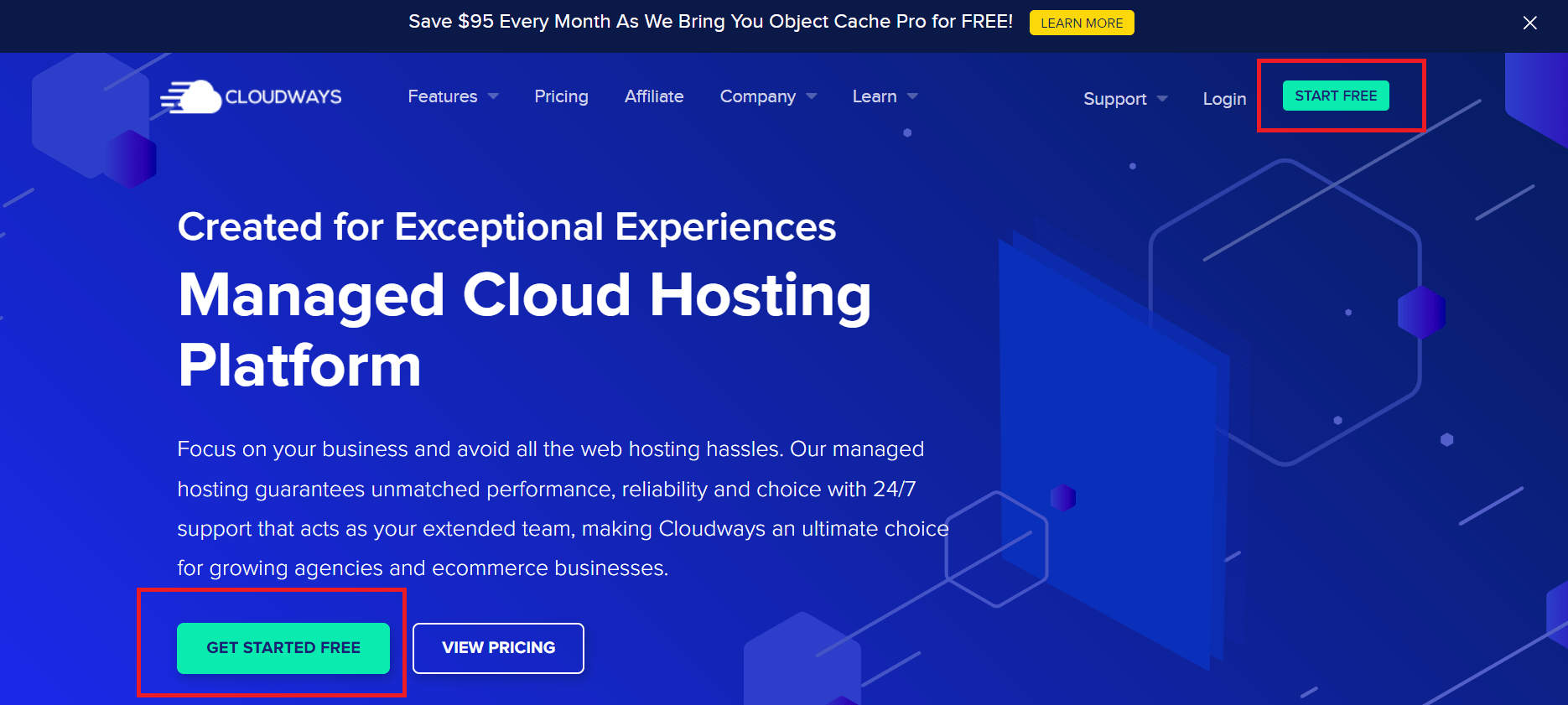The image size is (1568, 705).
Task: Expand the Support dropdown arrow
Action: (x=1162, y=99)
